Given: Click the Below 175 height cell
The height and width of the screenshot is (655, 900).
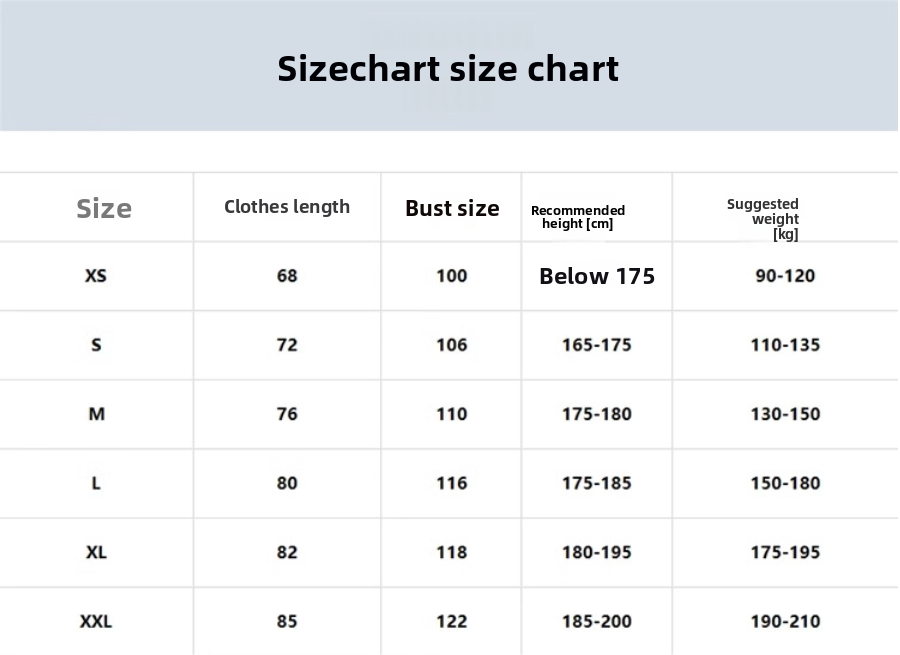Looking at the screenshot, I should 597,276.
